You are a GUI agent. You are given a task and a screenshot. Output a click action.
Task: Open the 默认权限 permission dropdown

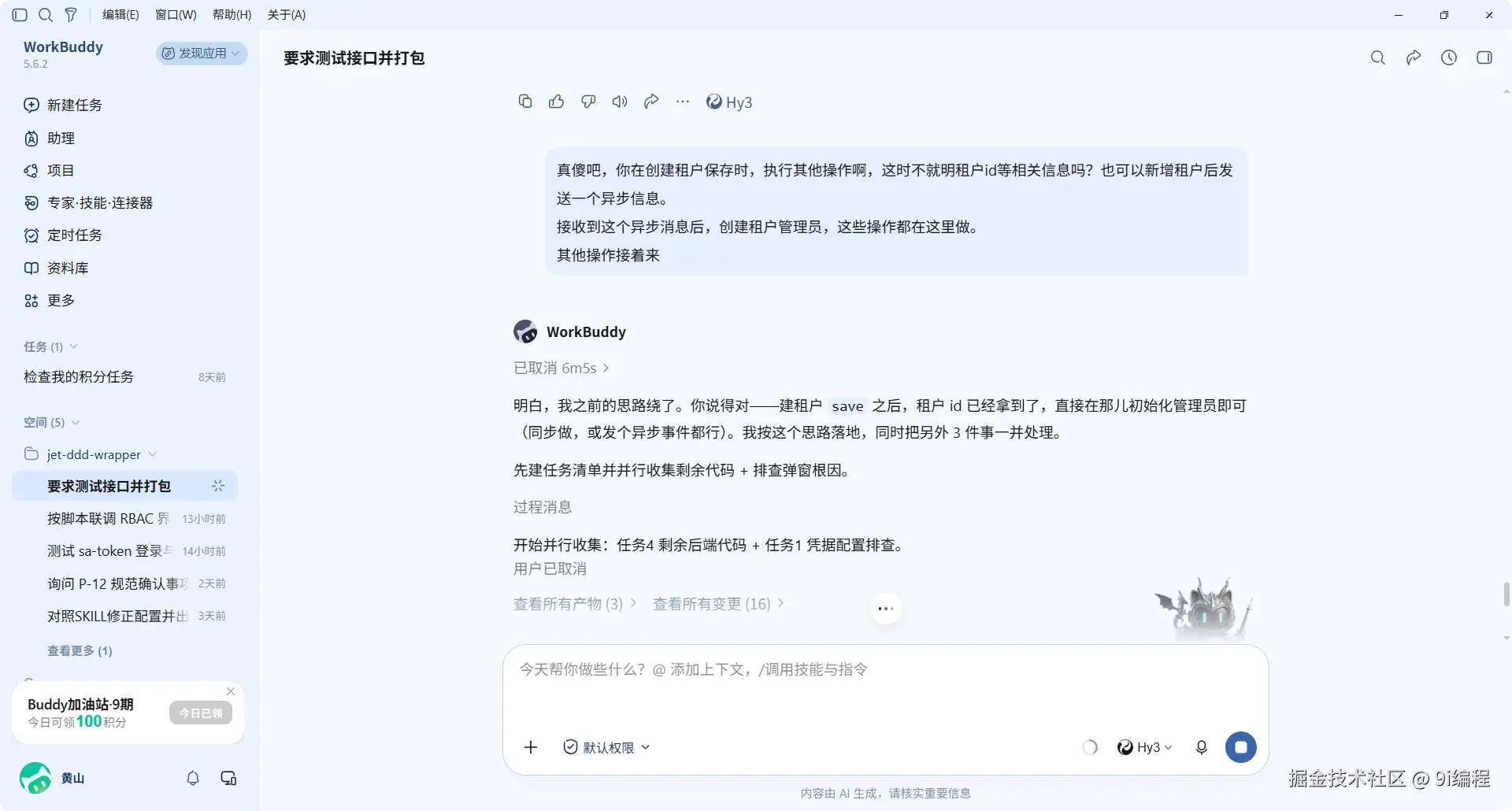click(x=606, y=747)
